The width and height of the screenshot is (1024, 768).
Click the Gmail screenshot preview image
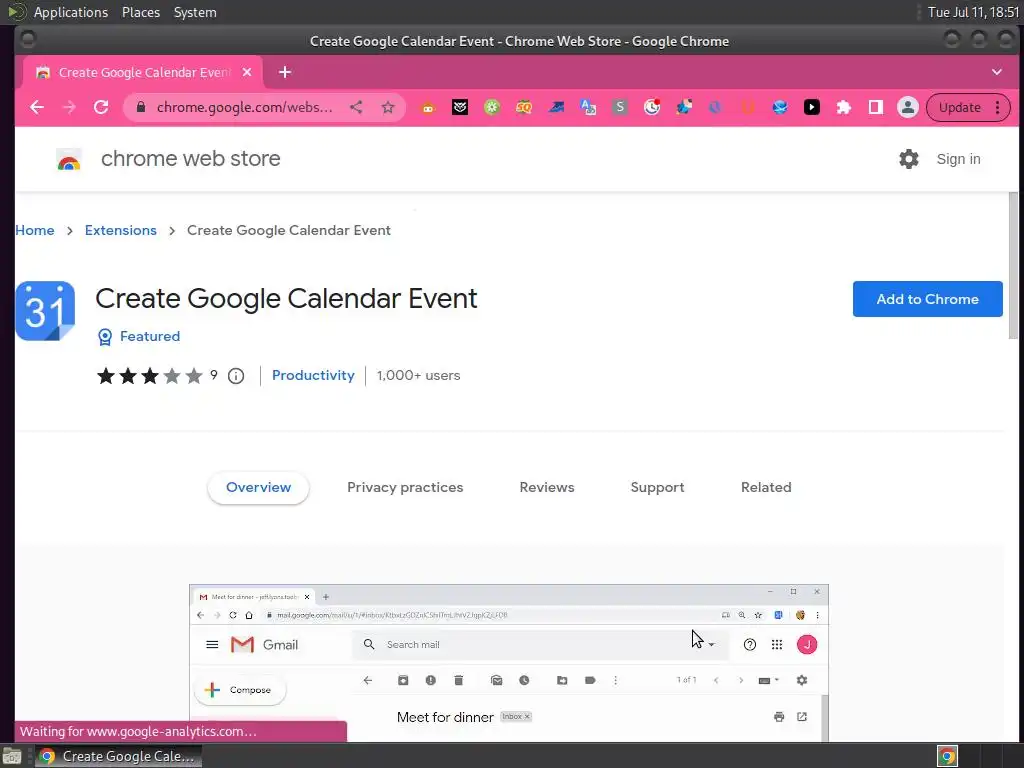point(509,663)
